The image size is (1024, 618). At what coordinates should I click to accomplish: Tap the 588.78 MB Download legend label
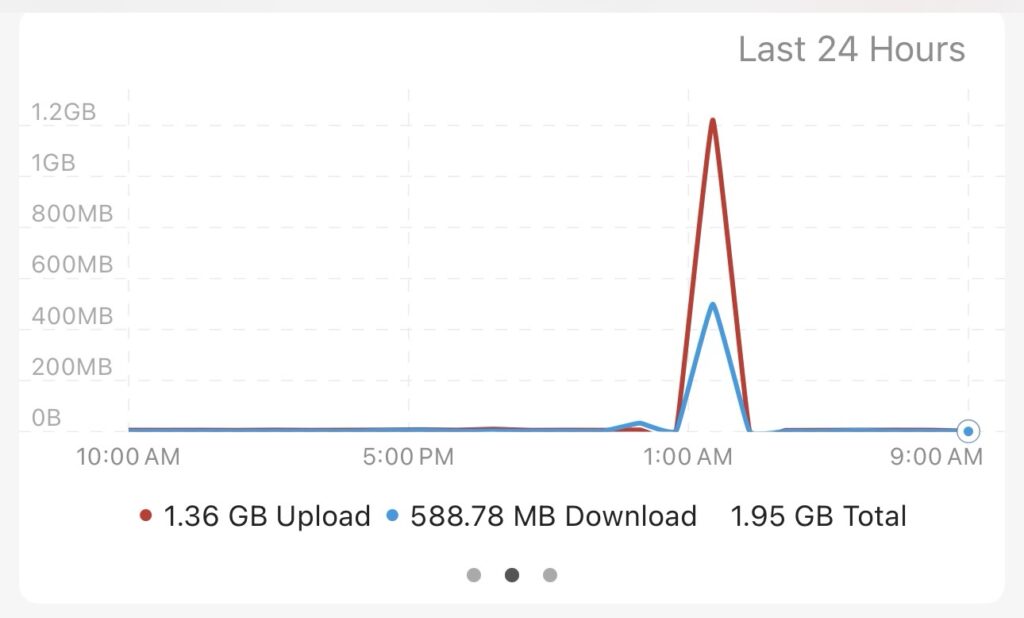point(553,516)
